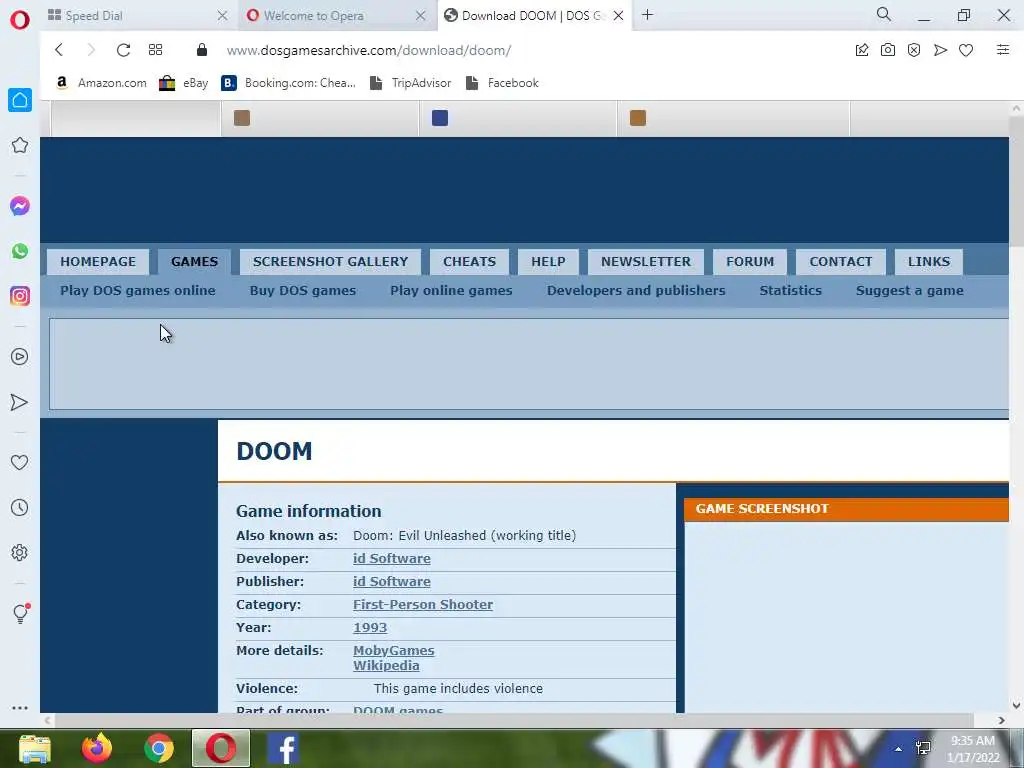The image size is (1024, 768).
Task: Close the Welcome to Opera tab
Action: point(421,16)
